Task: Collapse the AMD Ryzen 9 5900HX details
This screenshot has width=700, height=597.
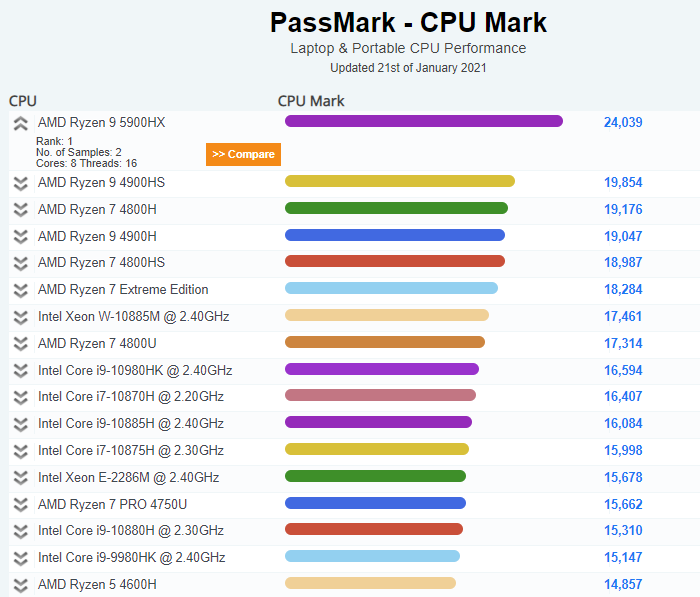Action: tap(21, 123)
